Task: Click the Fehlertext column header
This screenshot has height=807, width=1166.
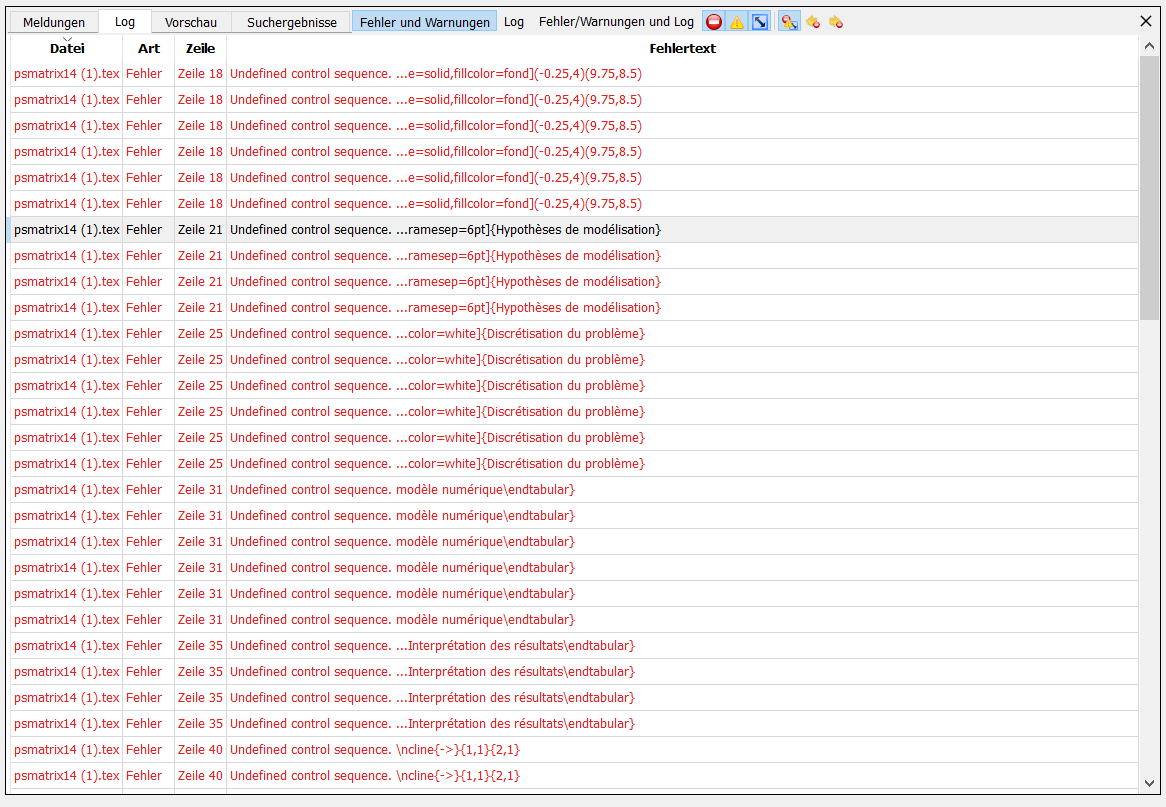Action: click(682, 48)
